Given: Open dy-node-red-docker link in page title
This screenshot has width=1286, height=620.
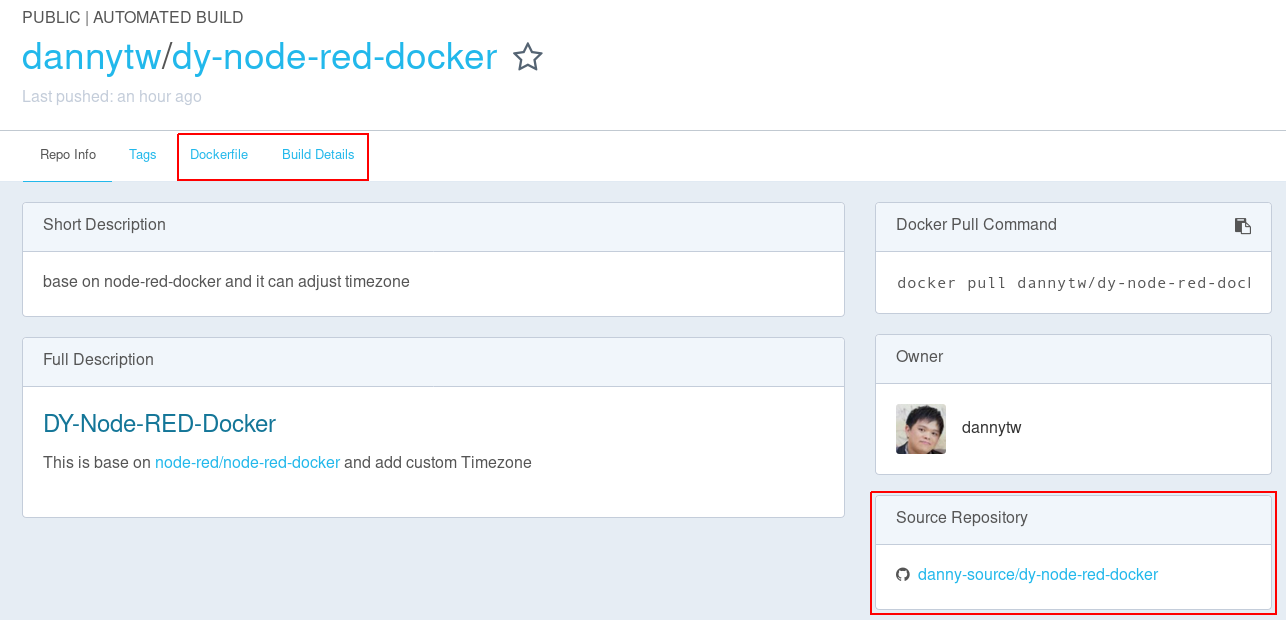Looking at the screenshot, I should click(x=334, y=57).
